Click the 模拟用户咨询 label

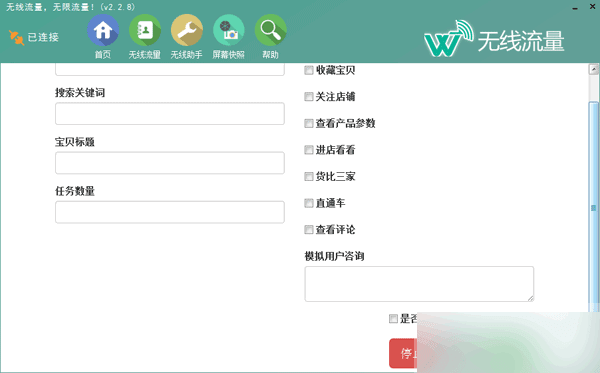point(334,256)
